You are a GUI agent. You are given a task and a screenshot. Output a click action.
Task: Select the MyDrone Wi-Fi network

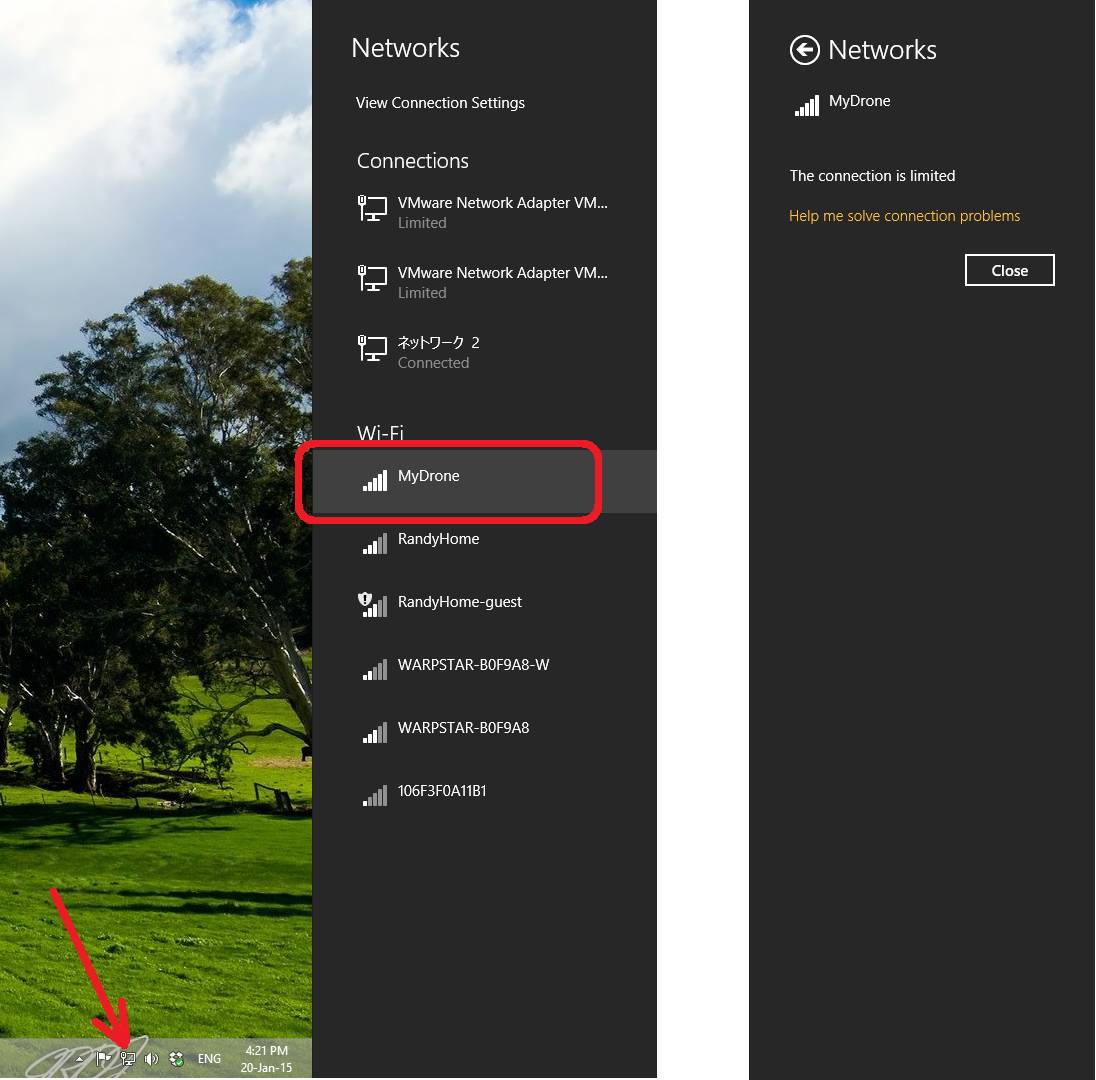click(429, 477)
